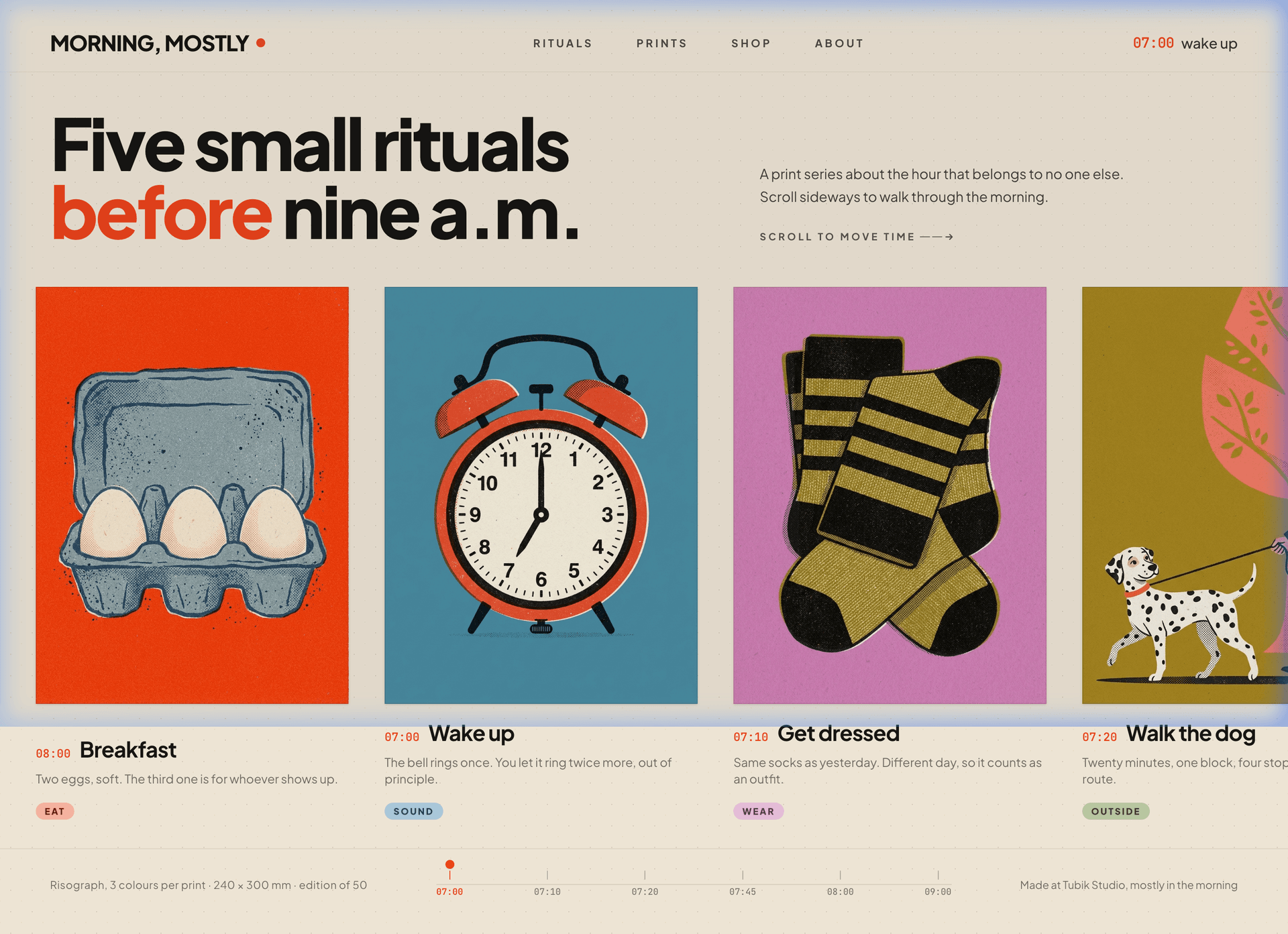Viewport: 1288px width, 934px height.
Task: Select the OUTSIDE tag
Action: [1116, 811]
